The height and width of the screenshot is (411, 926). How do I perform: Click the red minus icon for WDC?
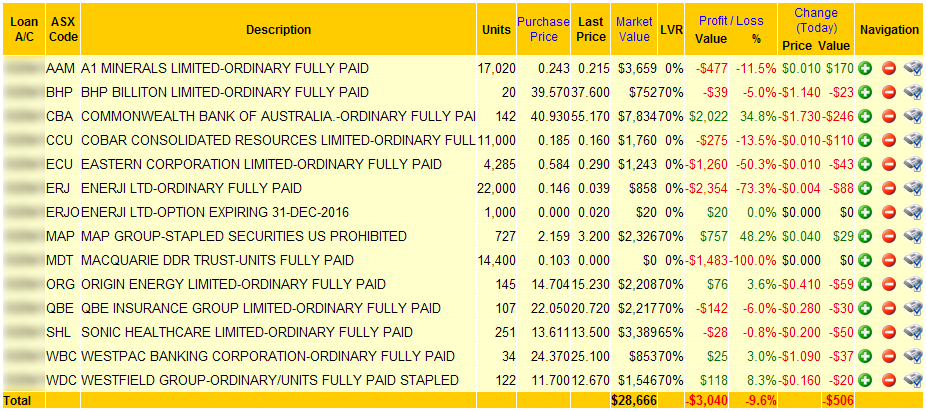889,380
